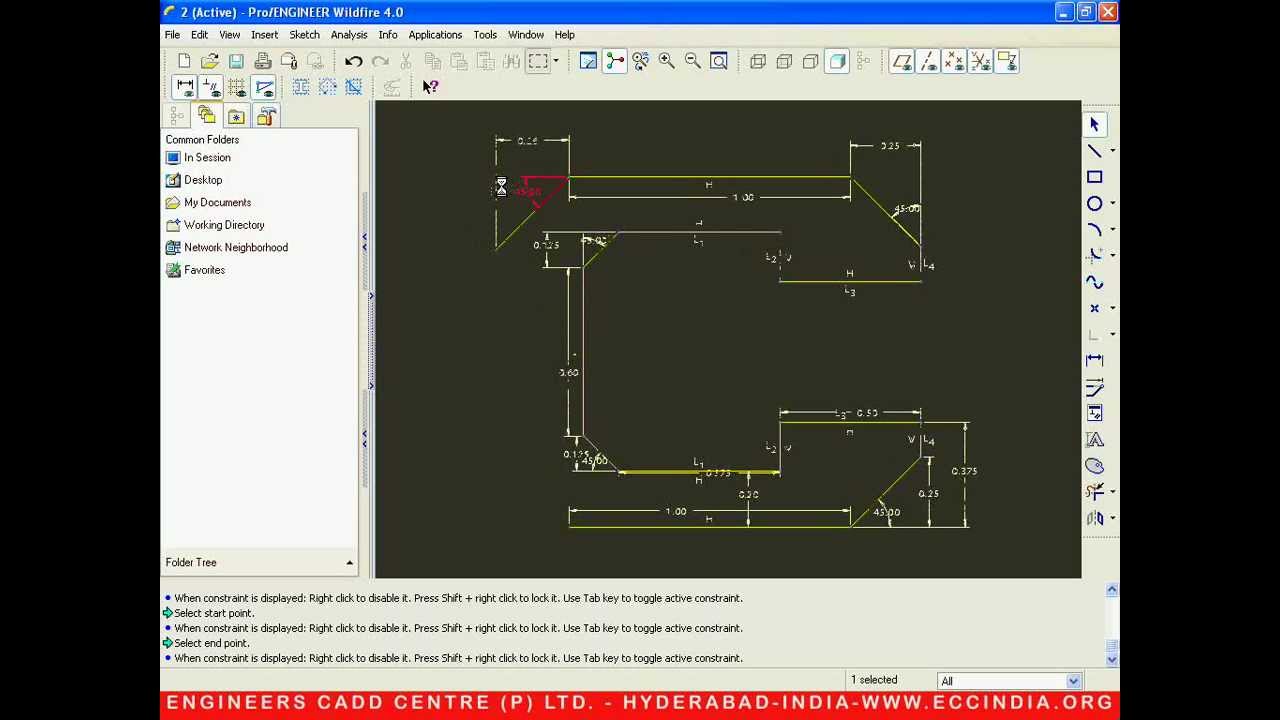Image resolution: width=1280 pixels, height=720 pixels.
Task: Select the Text creation tool
Action: click(x=1095, y=439)
